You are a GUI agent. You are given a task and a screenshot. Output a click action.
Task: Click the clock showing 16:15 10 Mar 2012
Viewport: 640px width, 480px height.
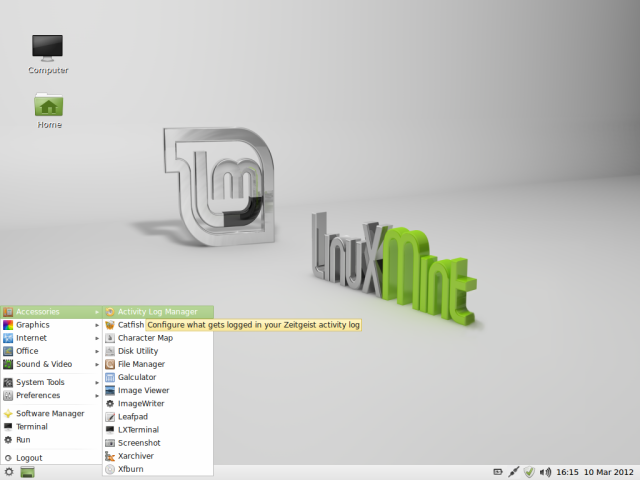(x=595, y=472)
